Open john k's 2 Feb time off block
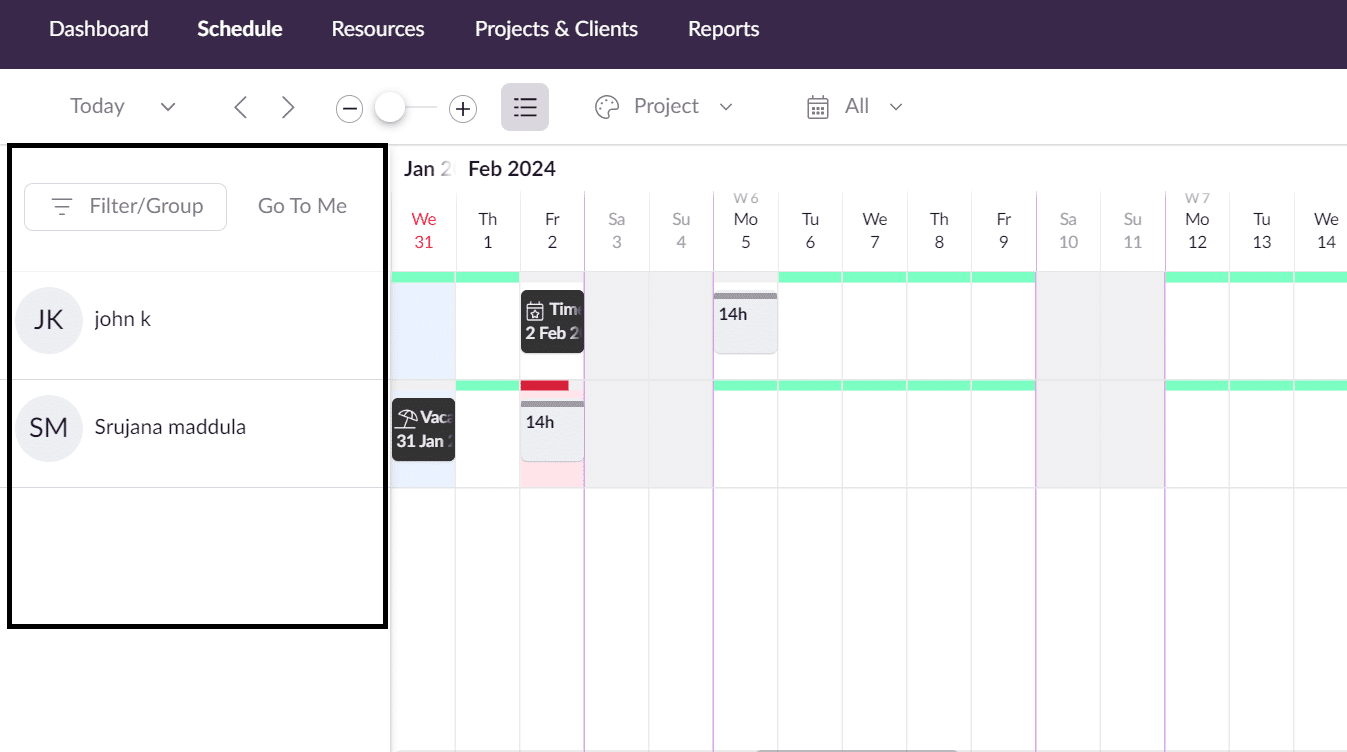This screenshot has width=1347, height=752. pyautogui.click(x=552, y=321)
